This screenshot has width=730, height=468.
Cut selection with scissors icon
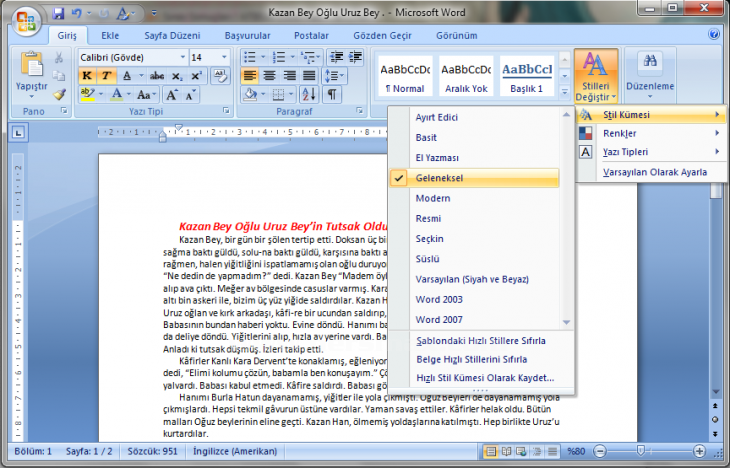point(59,57)
